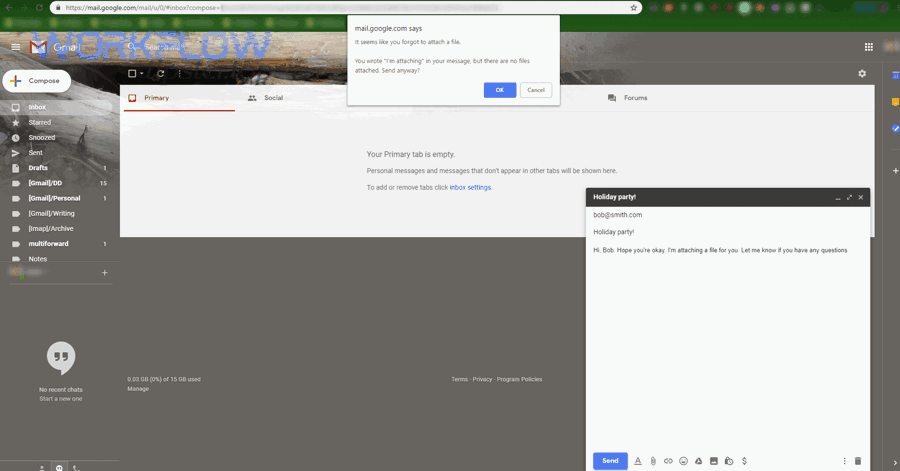This screenshot has width=900, height=471.
Task: Toggle confidential mode lock-clock icon
Action: [x=729, y=461]
